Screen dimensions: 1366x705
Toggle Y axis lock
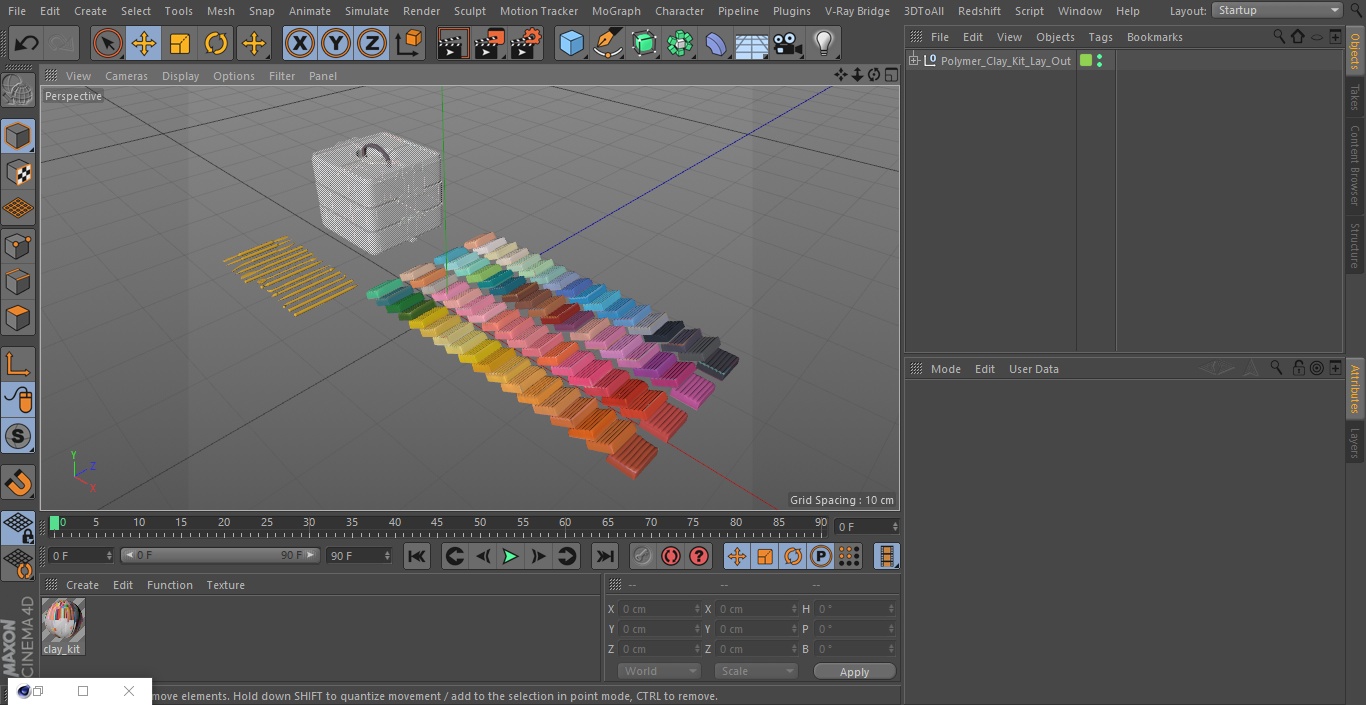(336, 43)
